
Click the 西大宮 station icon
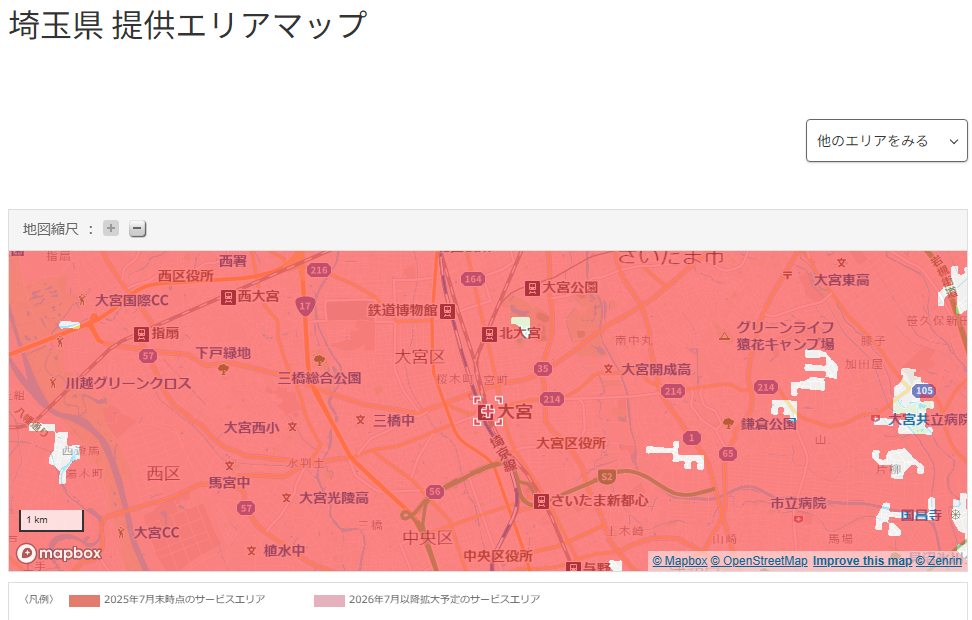pyautogui.click(x=229, y=297)
